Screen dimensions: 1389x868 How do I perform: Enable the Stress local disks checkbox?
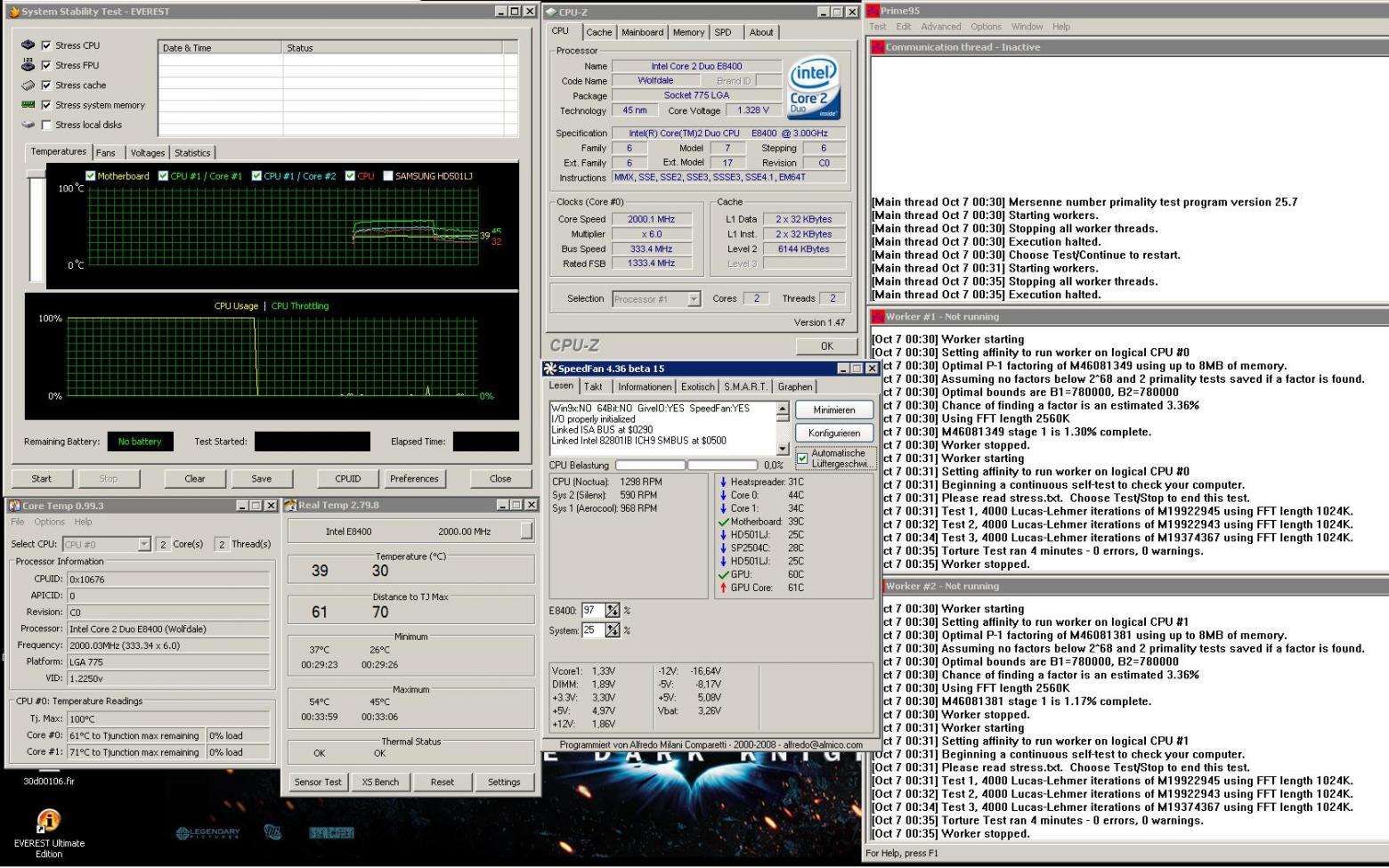[x=46, y=125]
